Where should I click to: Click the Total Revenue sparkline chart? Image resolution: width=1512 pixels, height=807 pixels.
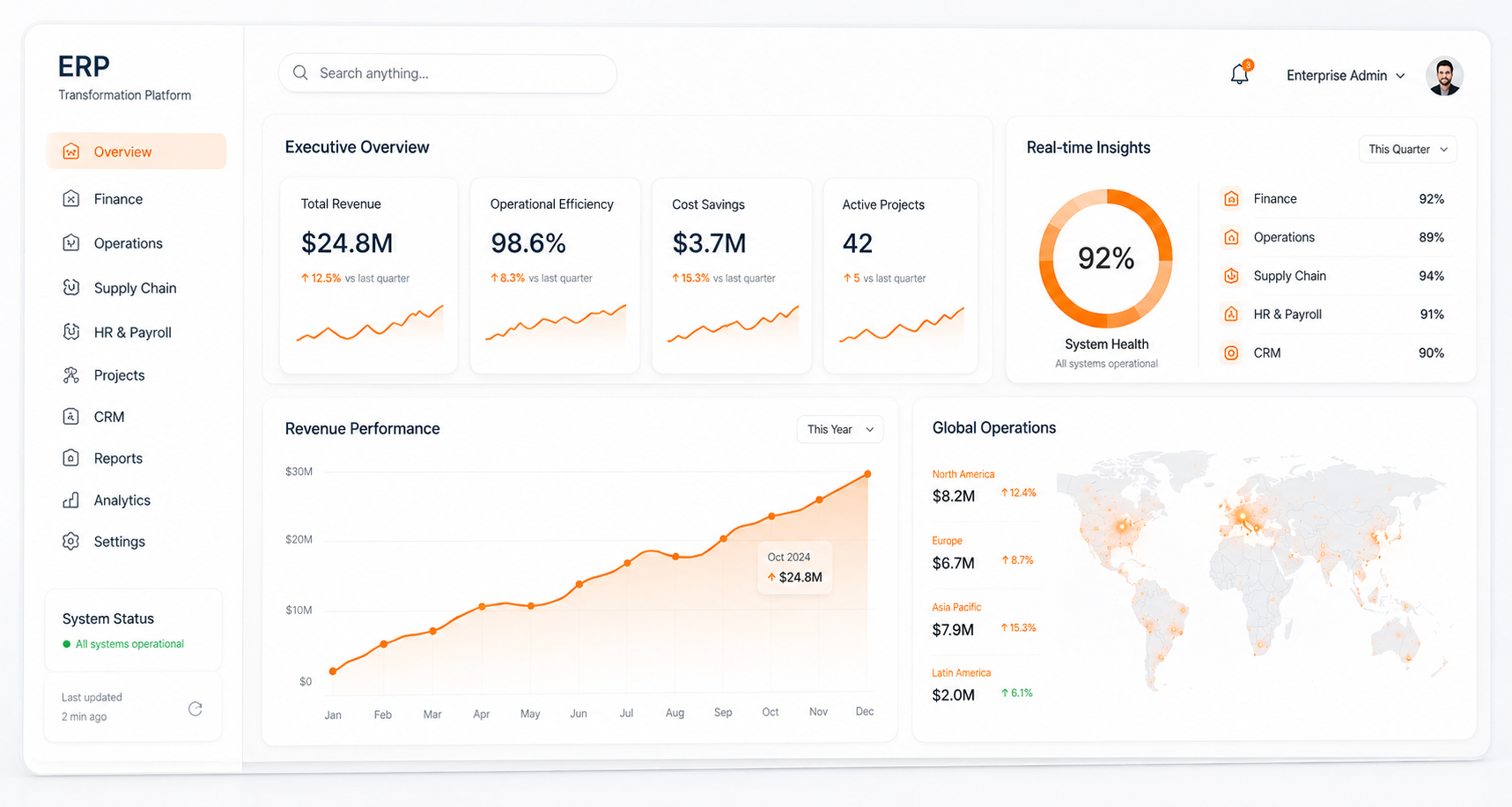(x=370, y=323)
